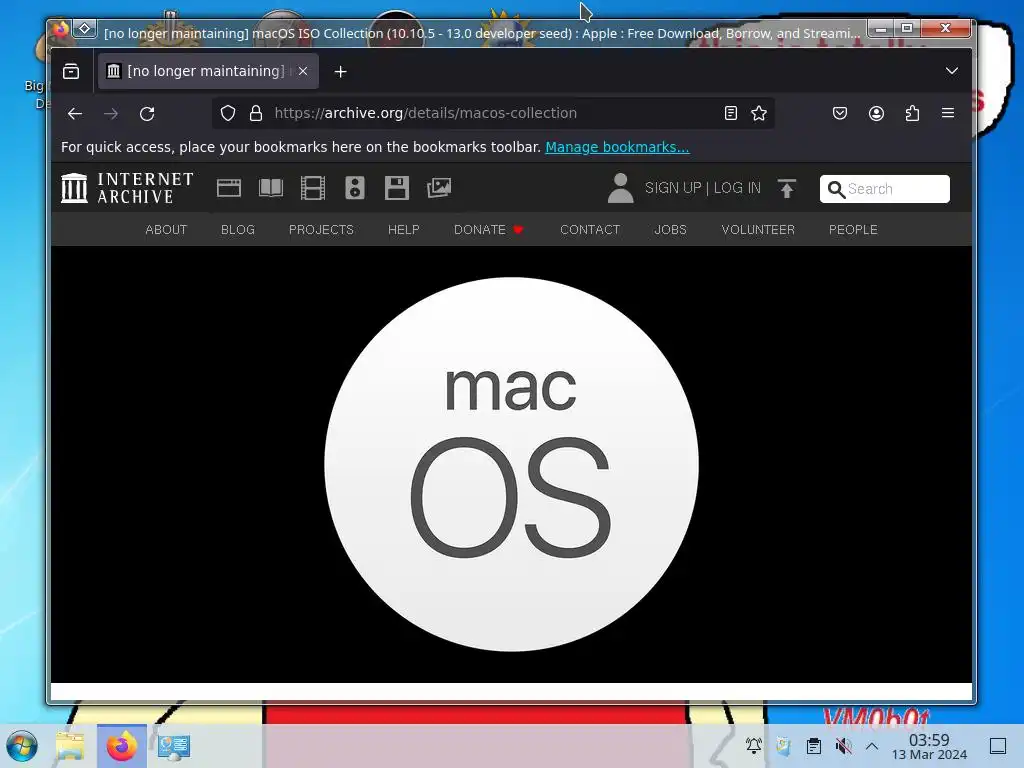Click the show desktop button
Image resolution: width=1024 pixels, height=768 pixels.
[x=998, y=745]
